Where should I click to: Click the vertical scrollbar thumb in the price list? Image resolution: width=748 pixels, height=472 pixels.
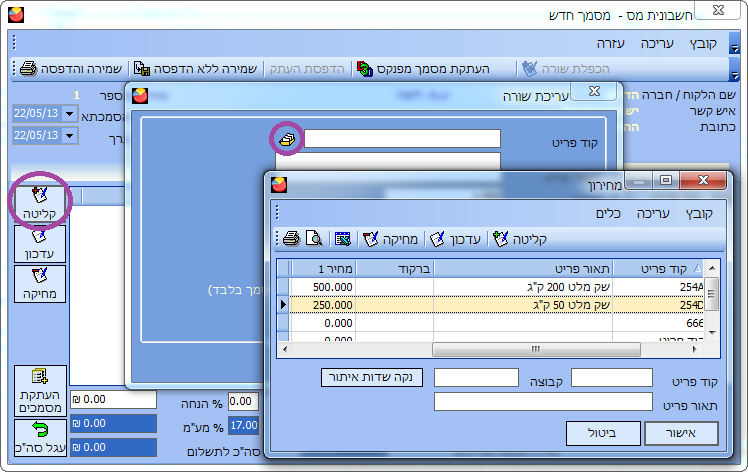(712, 293)
